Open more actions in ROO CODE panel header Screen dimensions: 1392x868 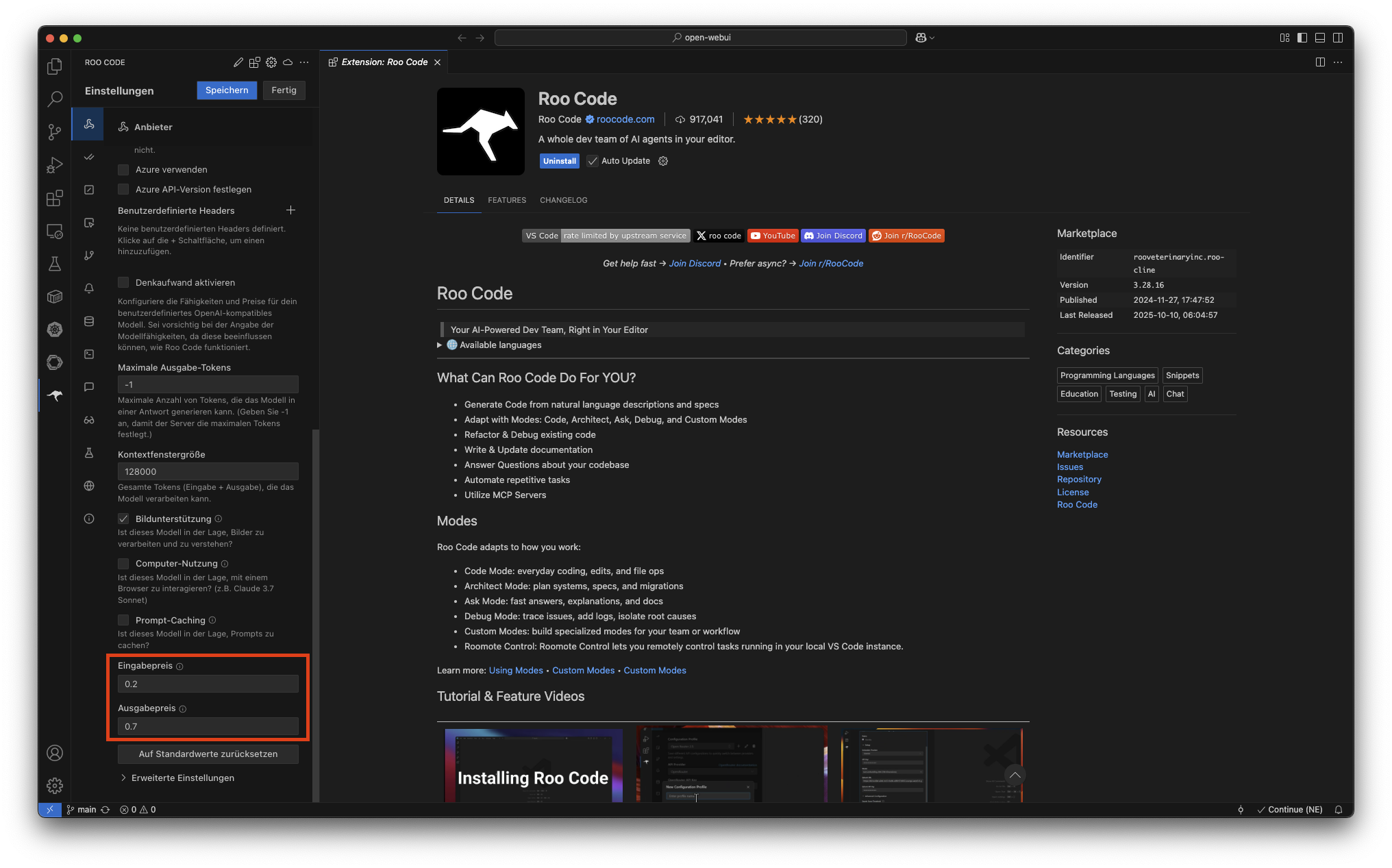coord(304,62)
